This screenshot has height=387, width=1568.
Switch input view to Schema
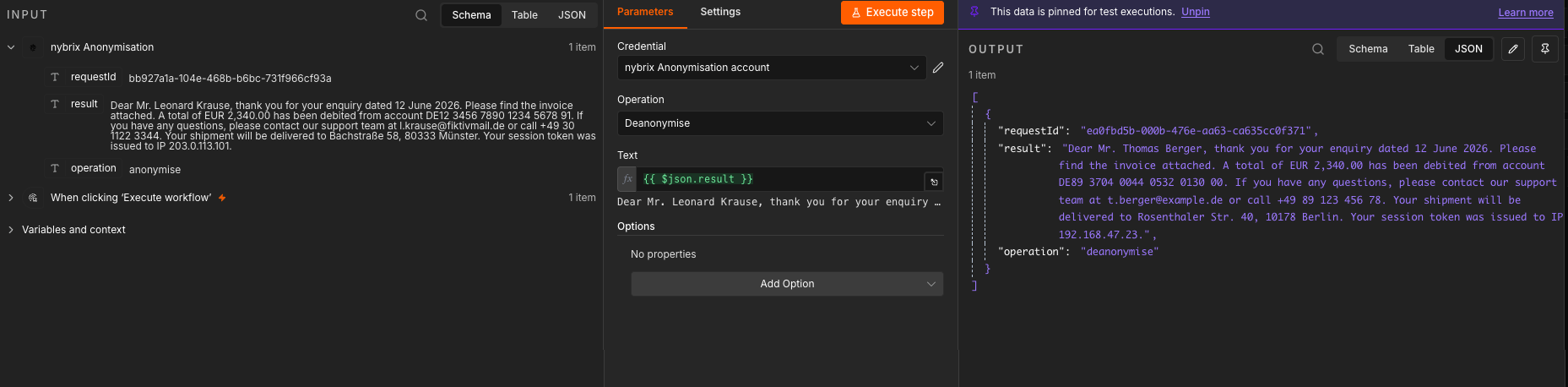pos(471,15)
